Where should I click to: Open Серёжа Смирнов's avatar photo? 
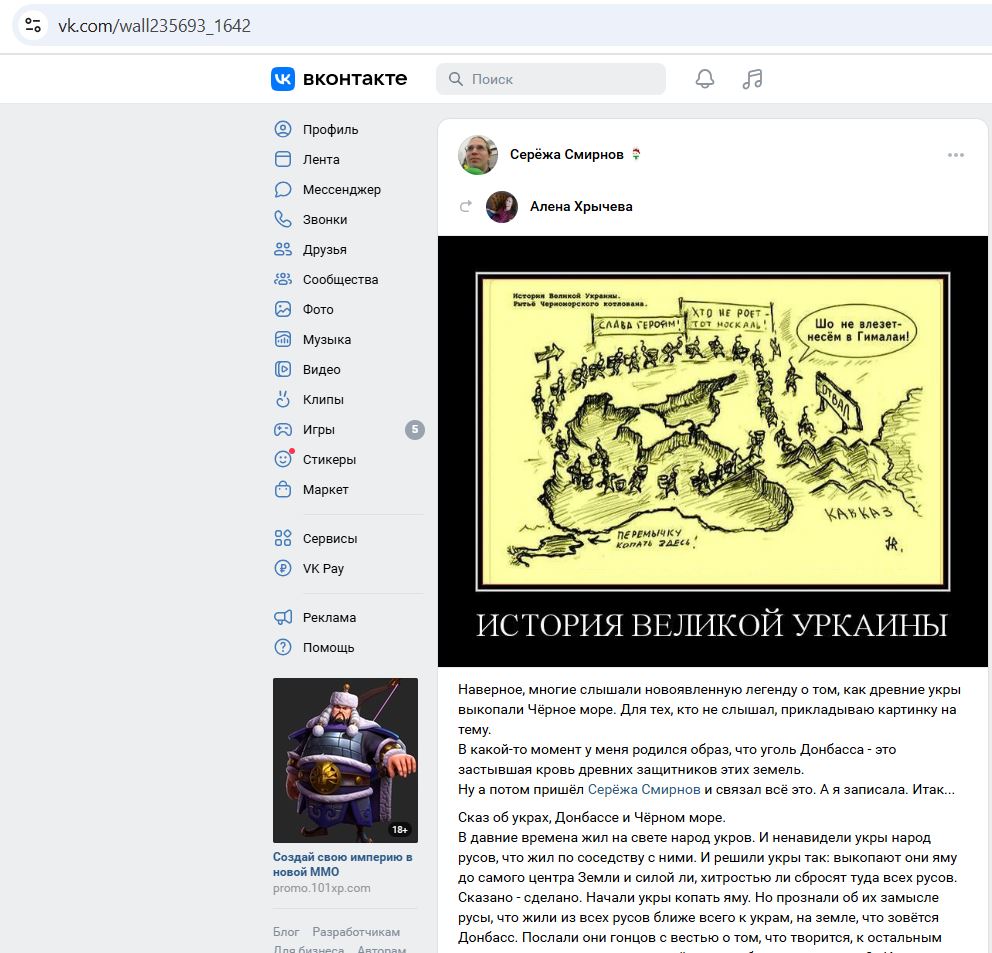click(478, 154)
